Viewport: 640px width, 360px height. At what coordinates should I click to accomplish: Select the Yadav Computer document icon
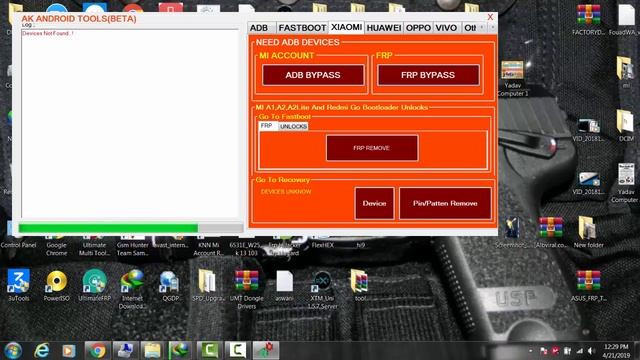point(625,183)
